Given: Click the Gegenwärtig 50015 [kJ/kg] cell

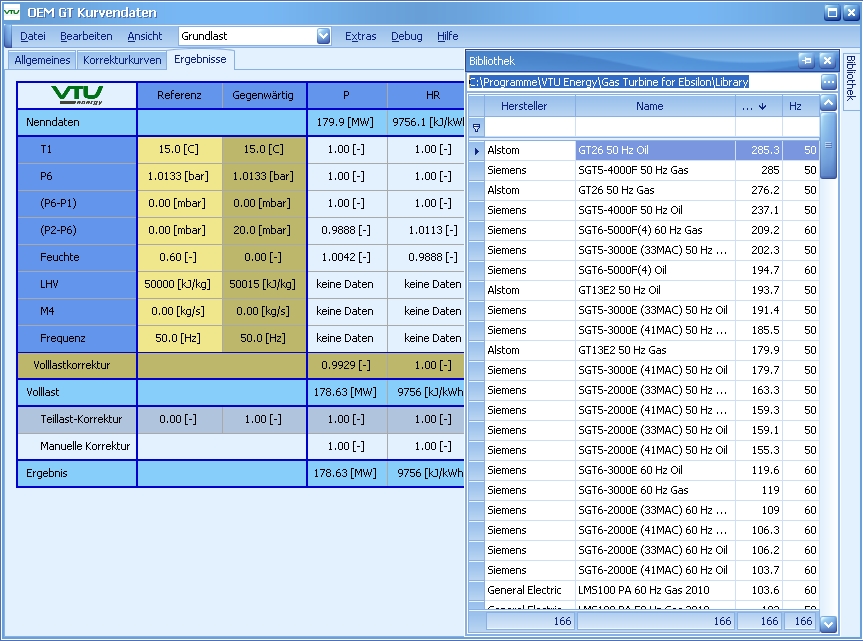Looking at the screenshot, I should [264, 284].
